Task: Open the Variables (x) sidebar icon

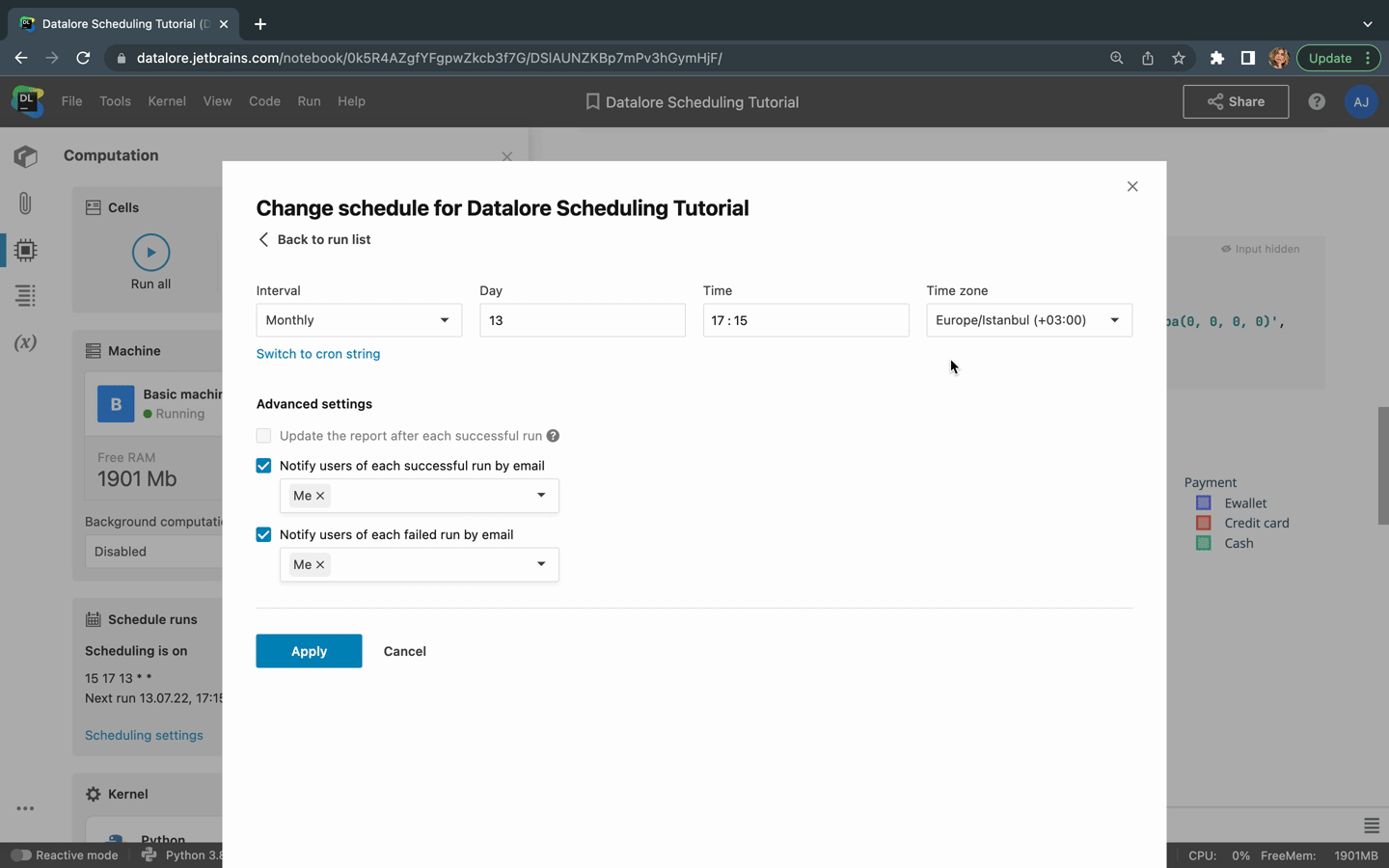Action: point(25,342)
